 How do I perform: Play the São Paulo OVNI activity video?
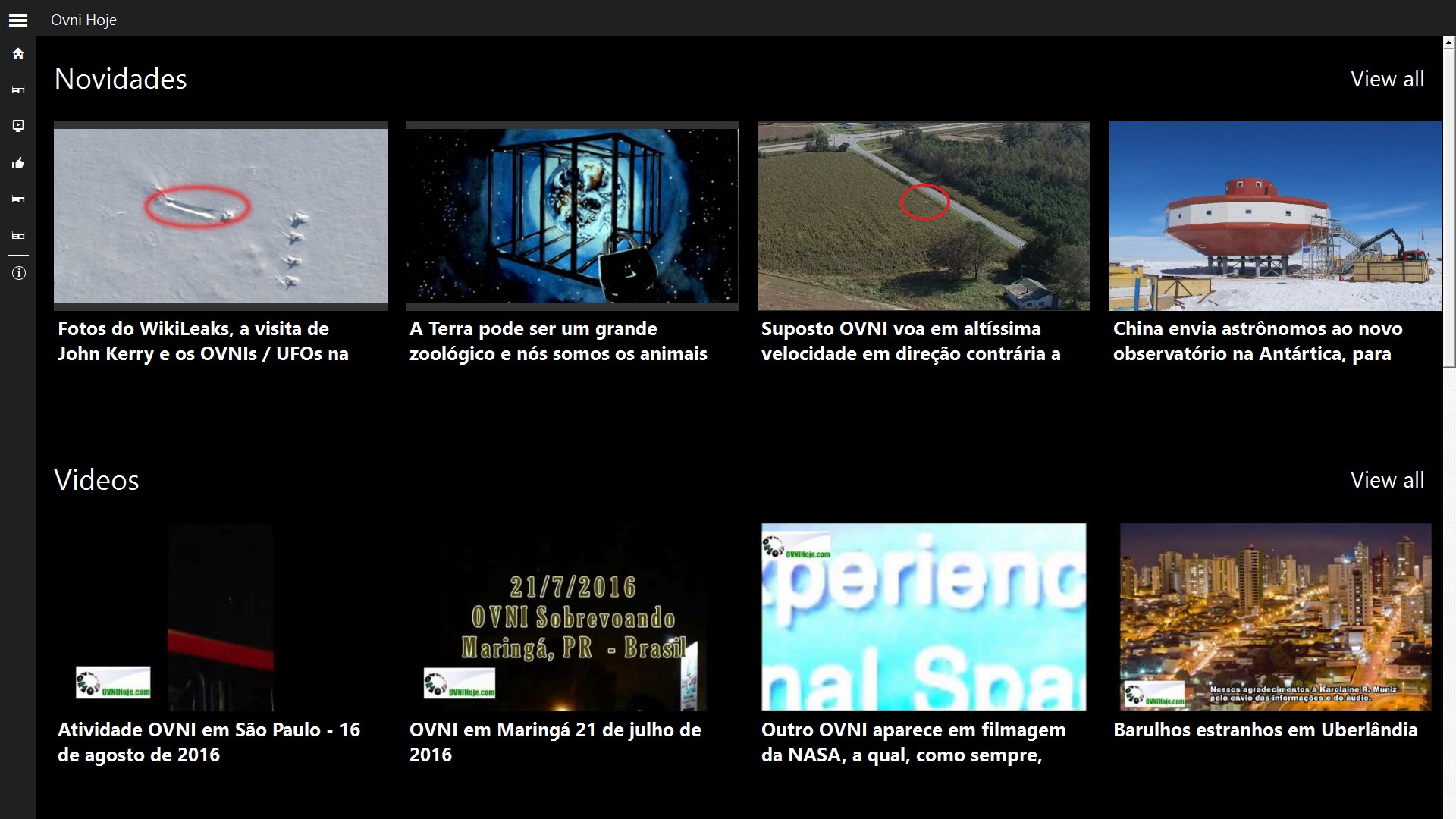[220, 617]
